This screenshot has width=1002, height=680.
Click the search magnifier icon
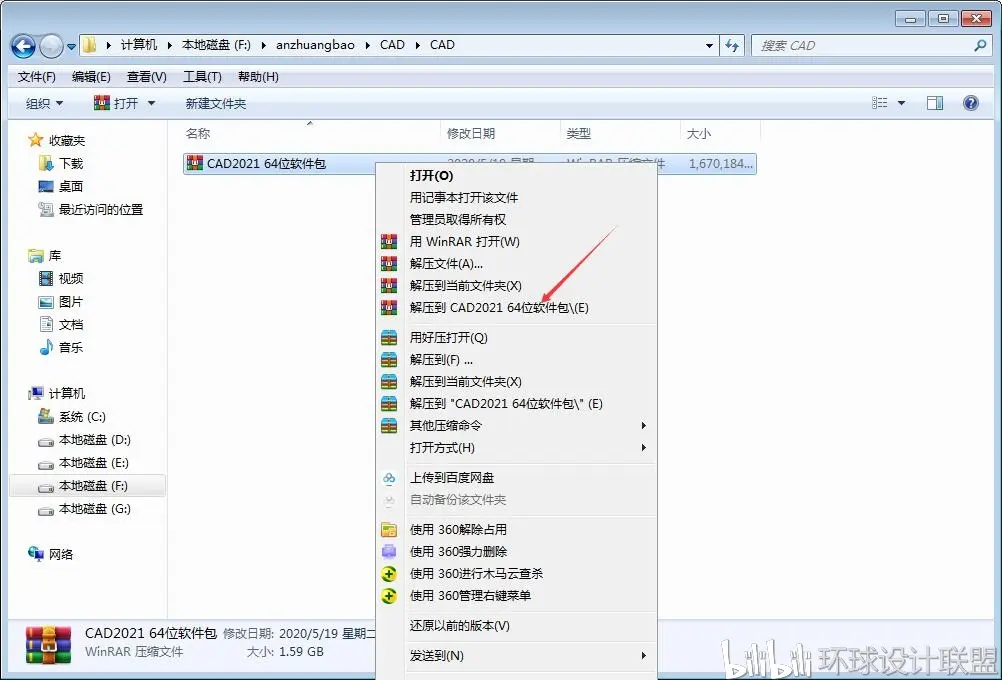980,45
